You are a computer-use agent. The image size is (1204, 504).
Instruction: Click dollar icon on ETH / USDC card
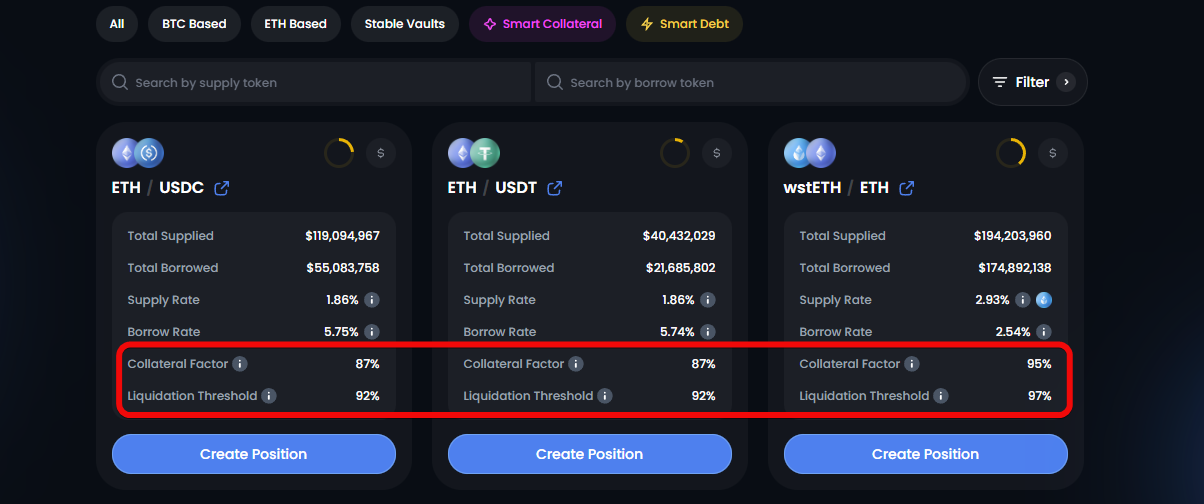pyautogui.click(x=380, y=153)
